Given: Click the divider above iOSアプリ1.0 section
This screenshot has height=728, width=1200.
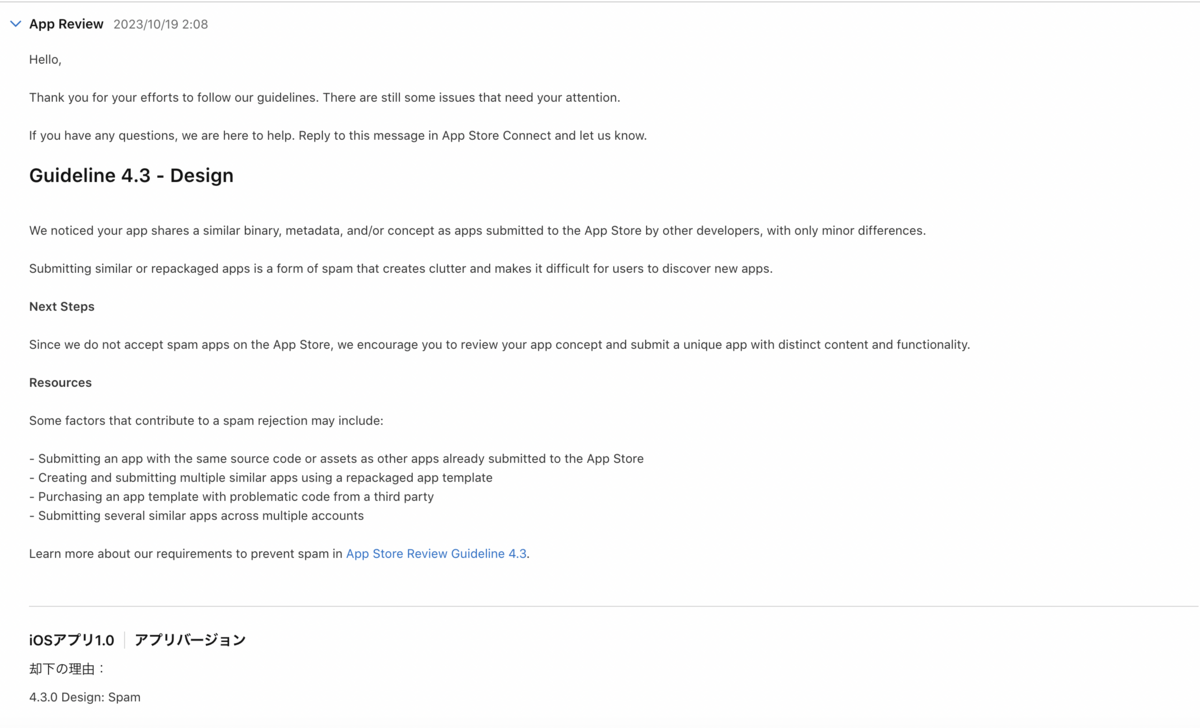Looking at the screenshot, I should 600,606.
